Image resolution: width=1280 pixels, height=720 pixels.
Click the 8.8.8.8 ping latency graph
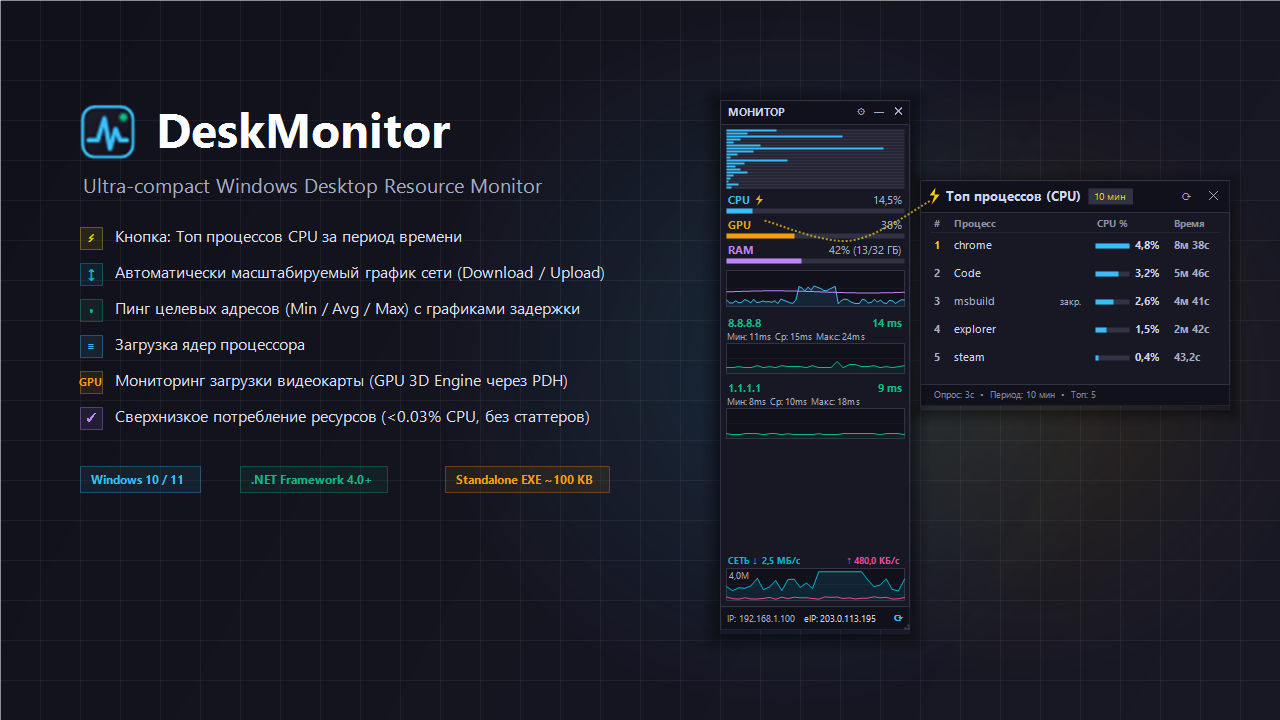tap(815, 358)
